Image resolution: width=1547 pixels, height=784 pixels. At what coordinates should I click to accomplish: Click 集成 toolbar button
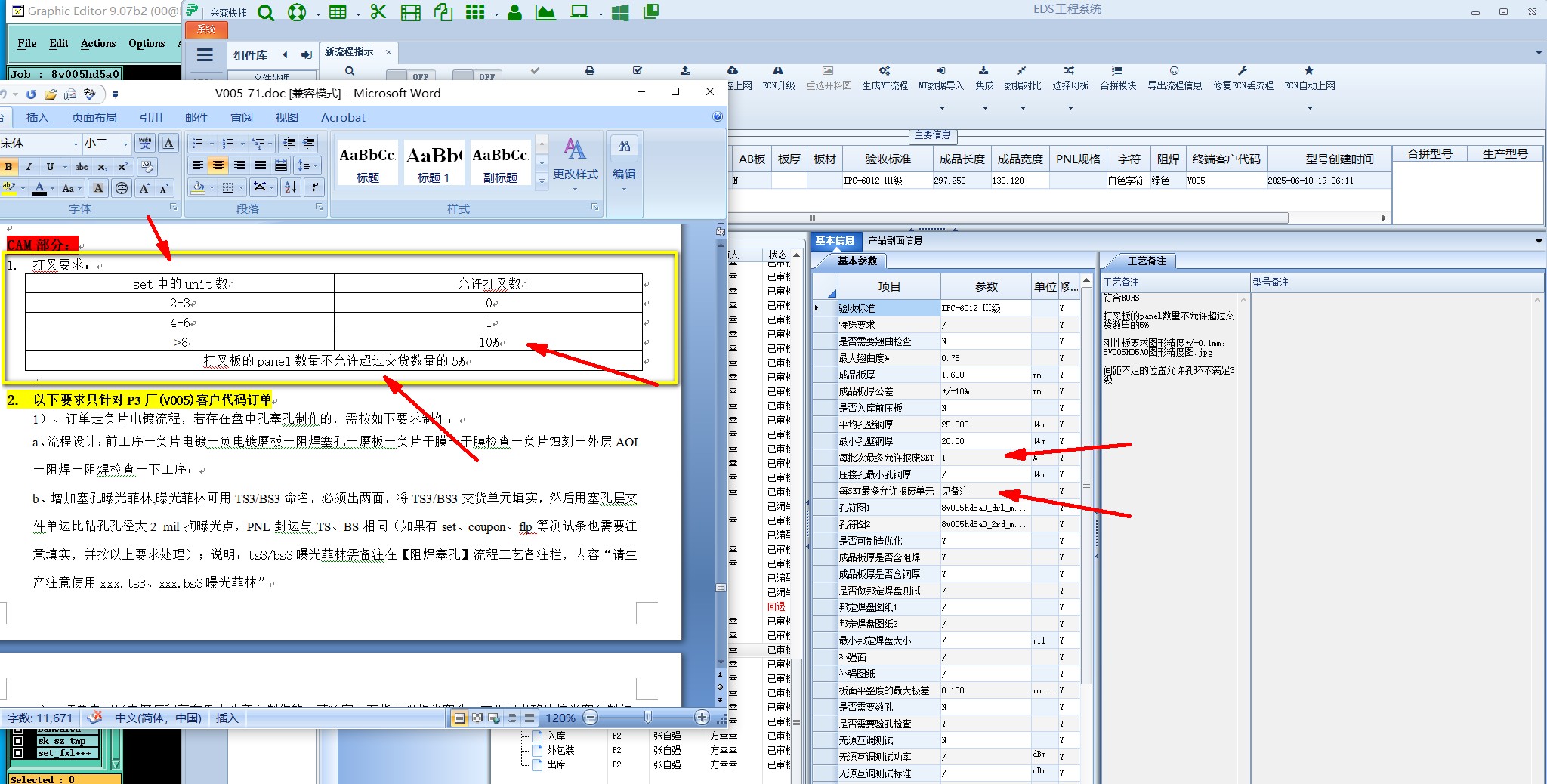pos(983,78)
